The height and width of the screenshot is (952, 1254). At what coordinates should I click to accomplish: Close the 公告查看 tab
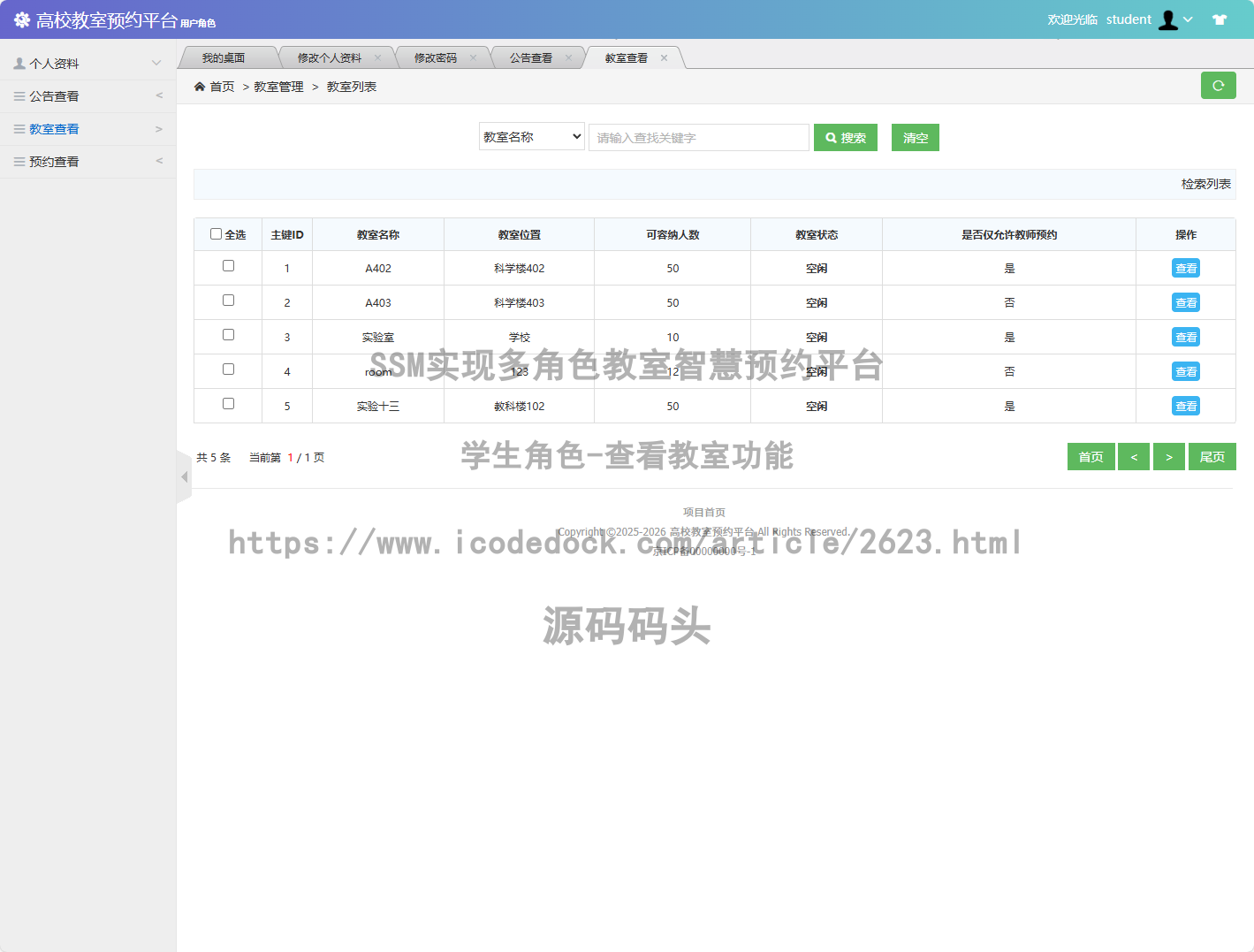(568, 58)
